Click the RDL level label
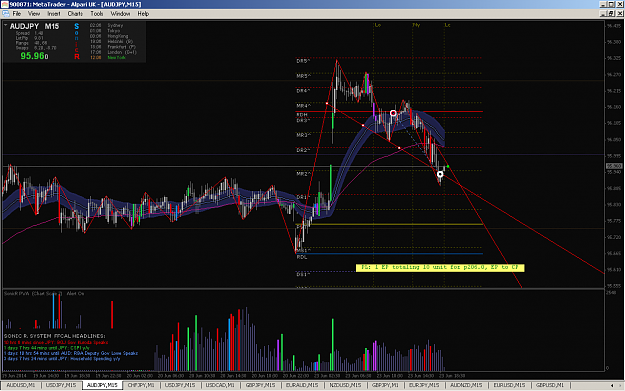Viewport: 625px width, 391px height. 302,257
